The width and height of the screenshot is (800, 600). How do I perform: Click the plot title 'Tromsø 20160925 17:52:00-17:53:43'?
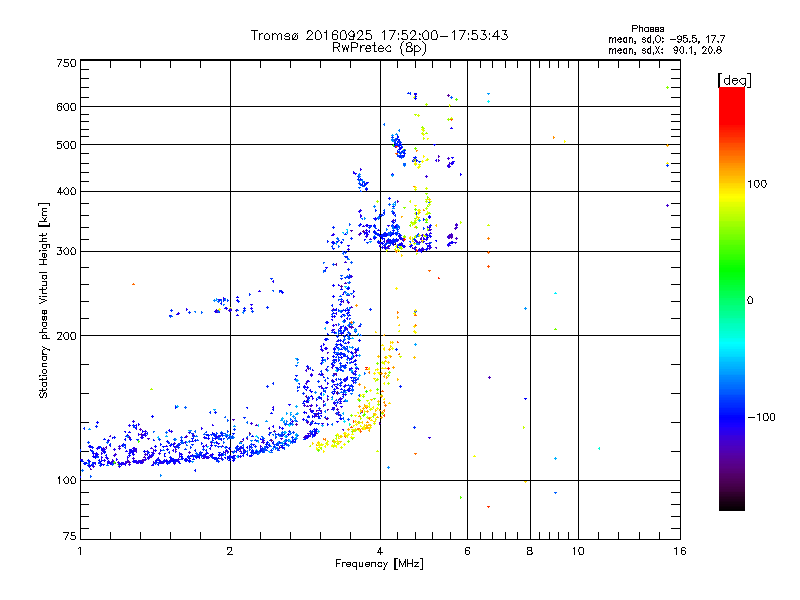click(x=379, y=35)
